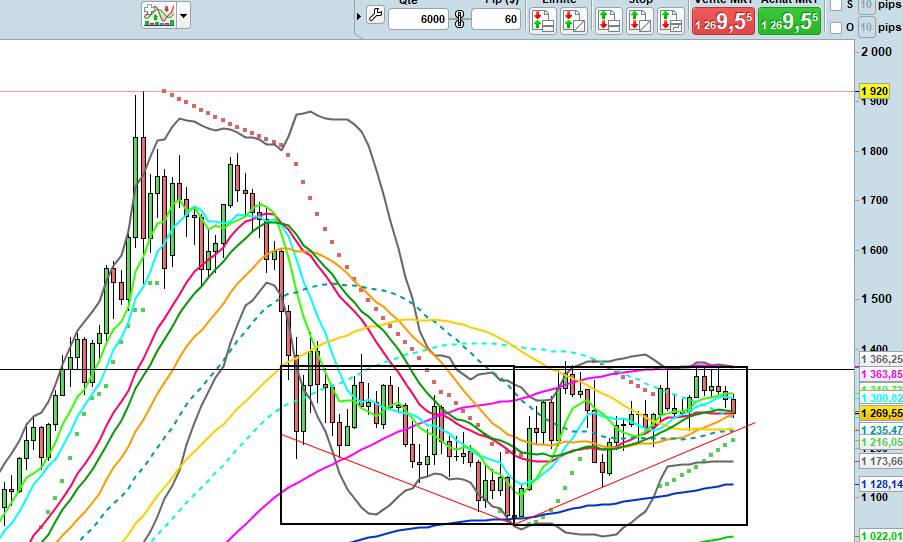Select the orange 1 269,55 current price label
This screenshot has width=903, height=542.
pyautogui.click(x=881, y=413)
